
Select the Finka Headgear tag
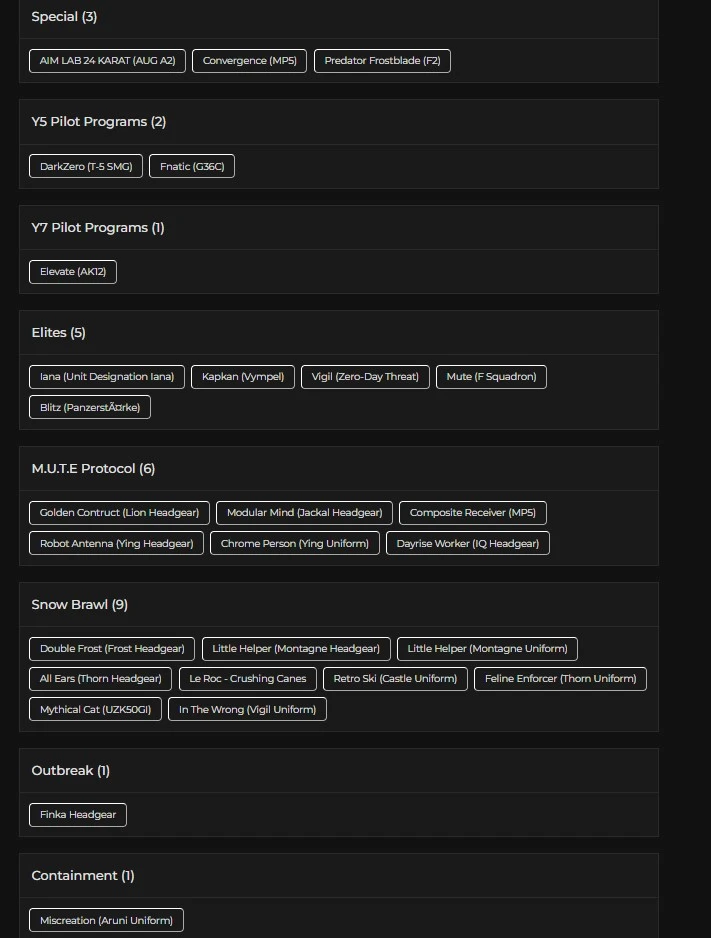point(78,815)
